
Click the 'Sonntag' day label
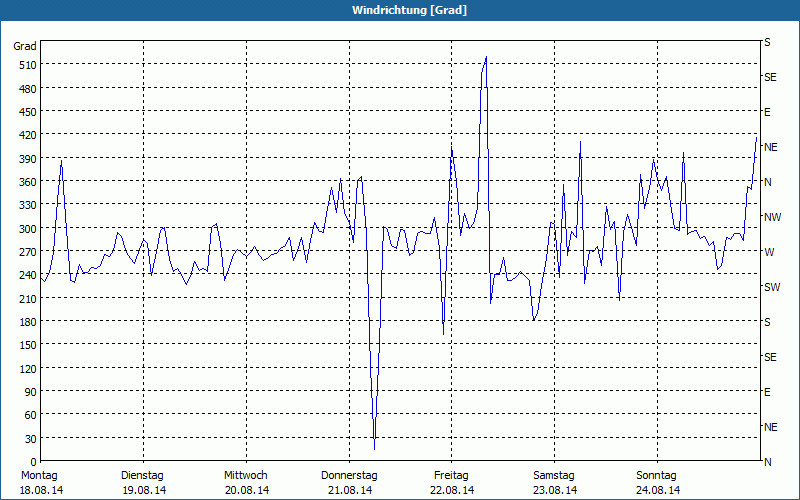click(x=656, y=476)
